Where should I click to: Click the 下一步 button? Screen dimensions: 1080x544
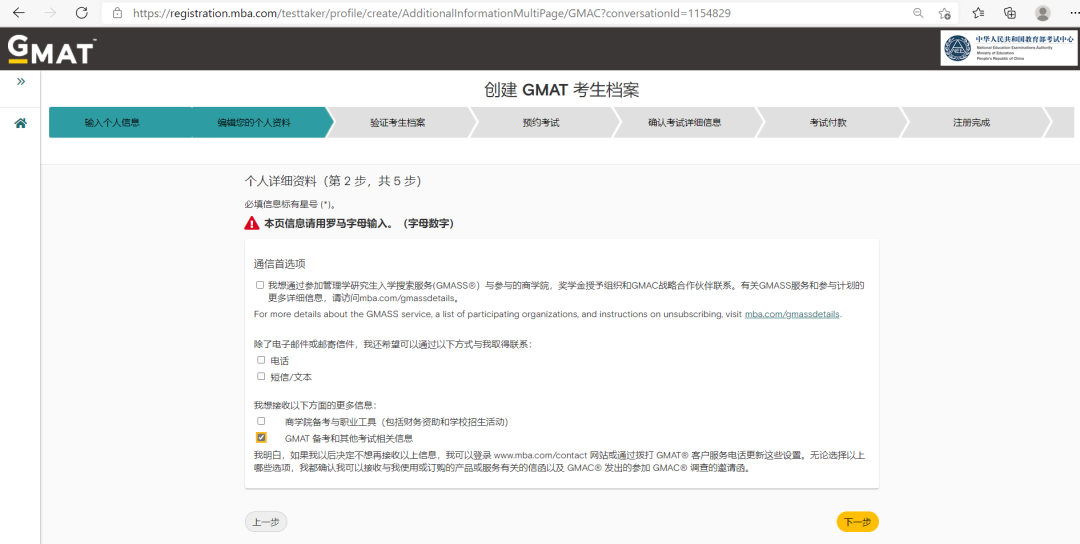858,522
